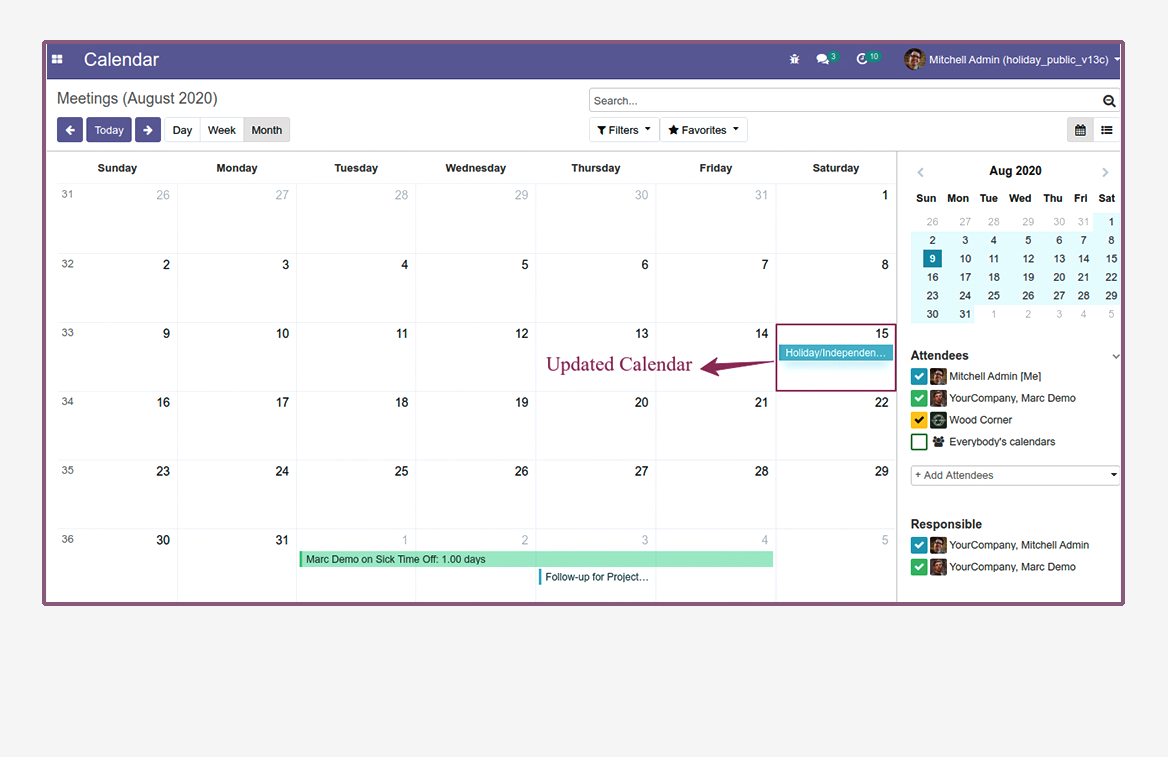Go to previous month with left arrow button
Image resolution: width=1168 pixels, height=757 pixels.
(70, 130)
